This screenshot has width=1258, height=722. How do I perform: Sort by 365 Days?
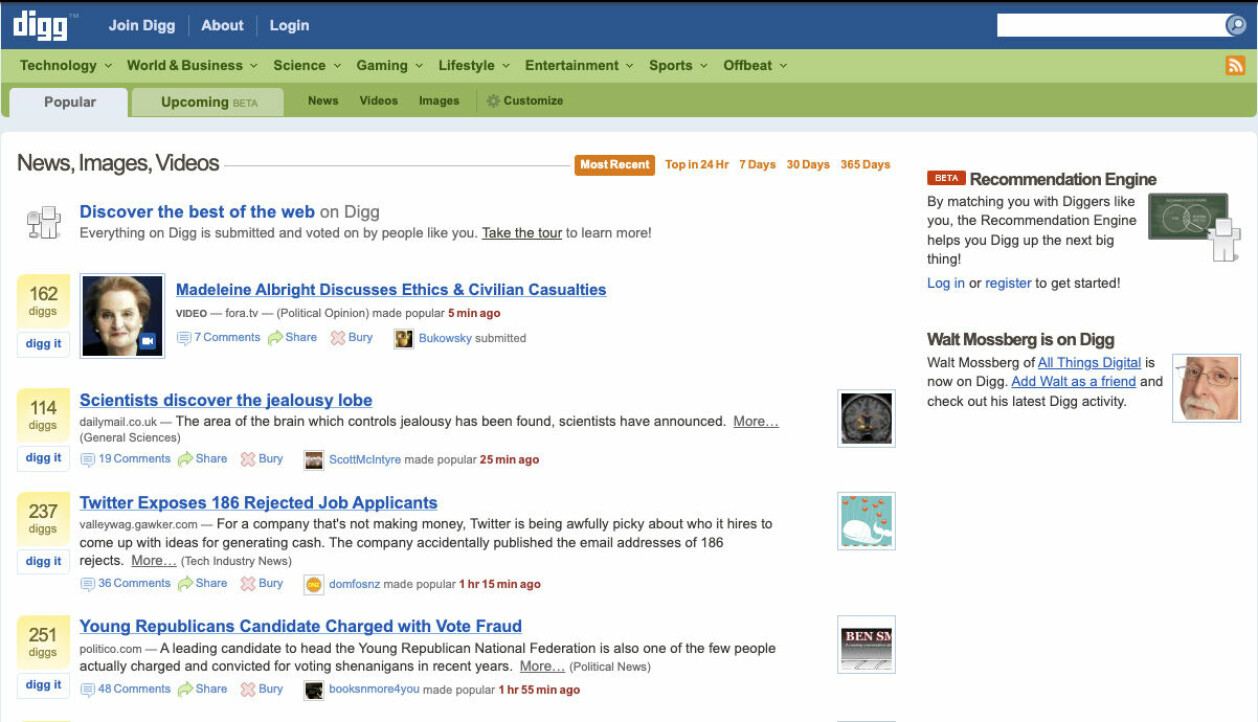pyautogui.click(x=866, y=165)
